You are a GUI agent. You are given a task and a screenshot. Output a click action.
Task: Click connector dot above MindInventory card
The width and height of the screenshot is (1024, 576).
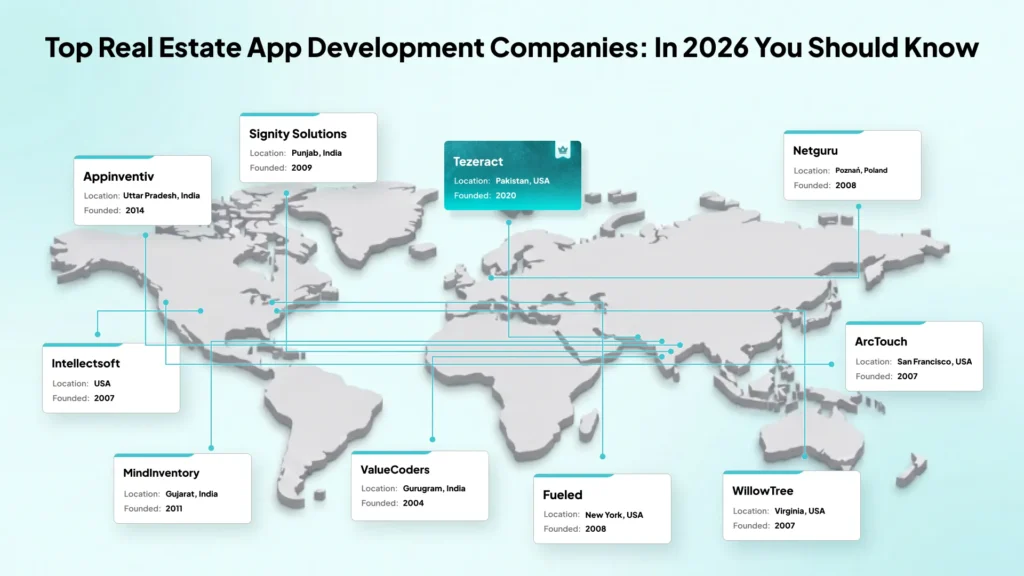211,448
